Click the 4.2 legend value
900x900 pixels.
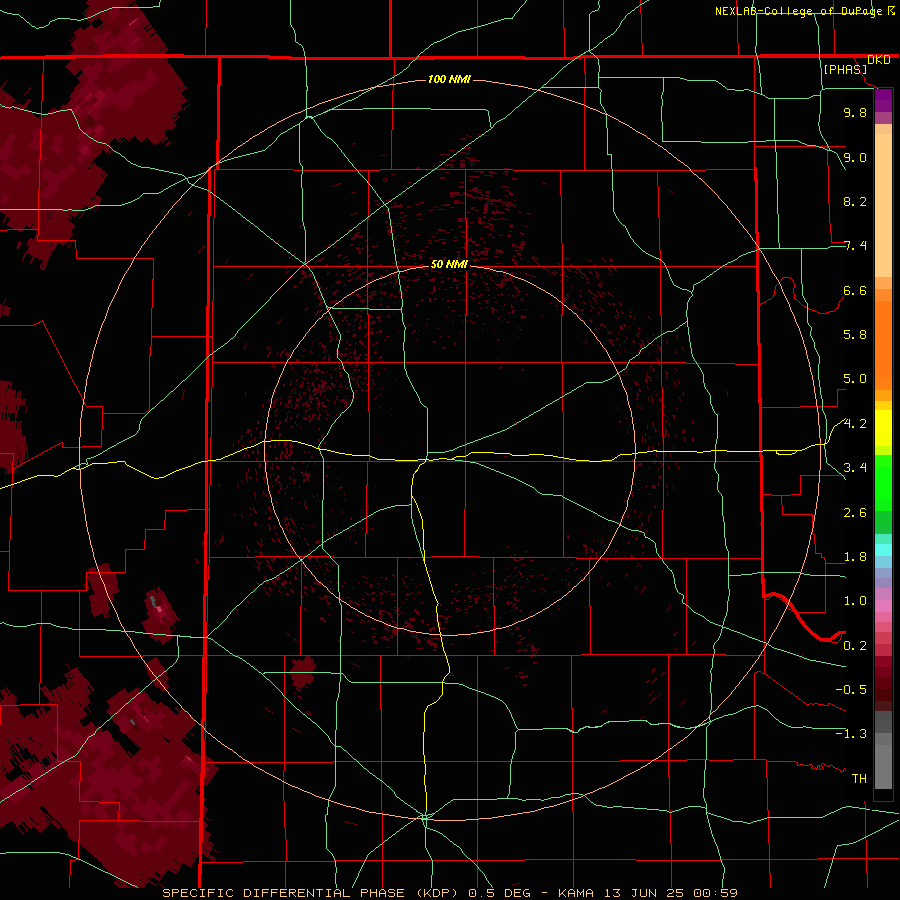pos(855,424)
